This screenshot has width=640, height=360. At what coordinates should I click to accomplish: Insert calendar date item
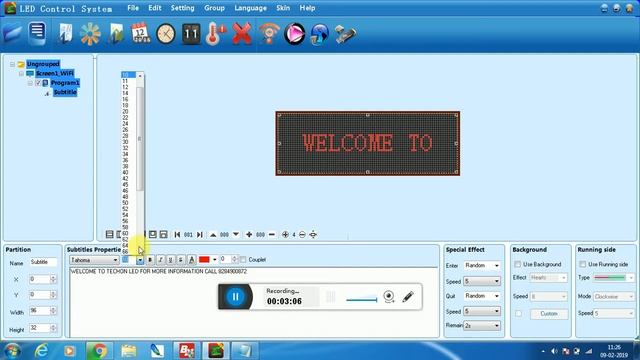pyautogui.click(x=140, y=33)
